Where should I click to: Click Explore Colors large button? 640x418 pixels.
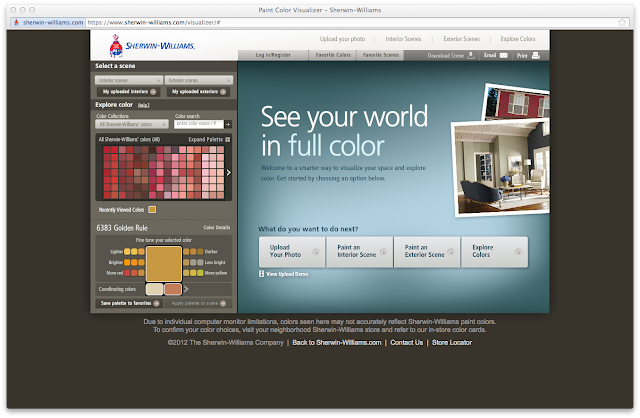(494, 251)
